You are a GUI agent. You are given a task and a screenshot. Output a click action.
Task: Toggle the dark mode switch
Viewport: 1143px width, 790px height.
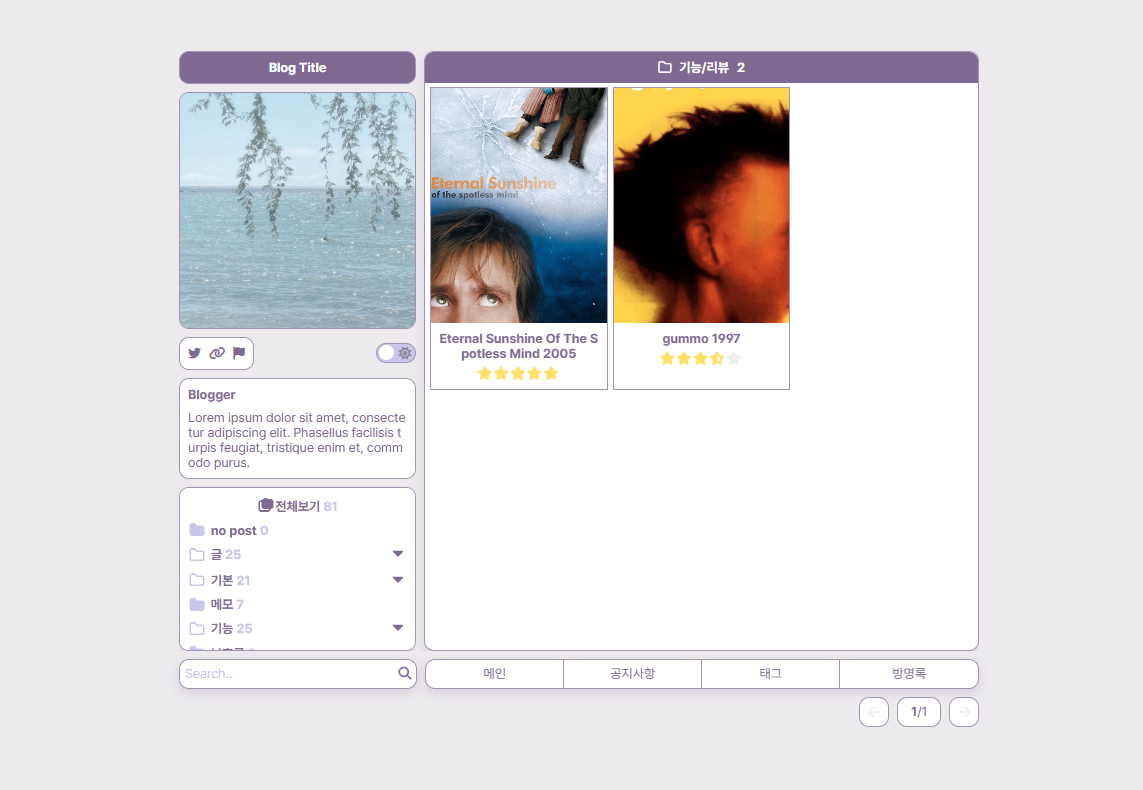click(x=396, y=353)
